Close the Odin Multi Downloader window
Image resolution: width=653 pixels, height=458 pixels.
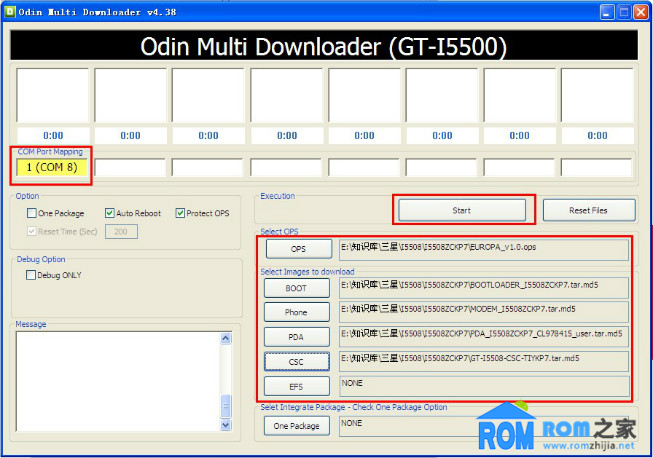tap(641, 12)
